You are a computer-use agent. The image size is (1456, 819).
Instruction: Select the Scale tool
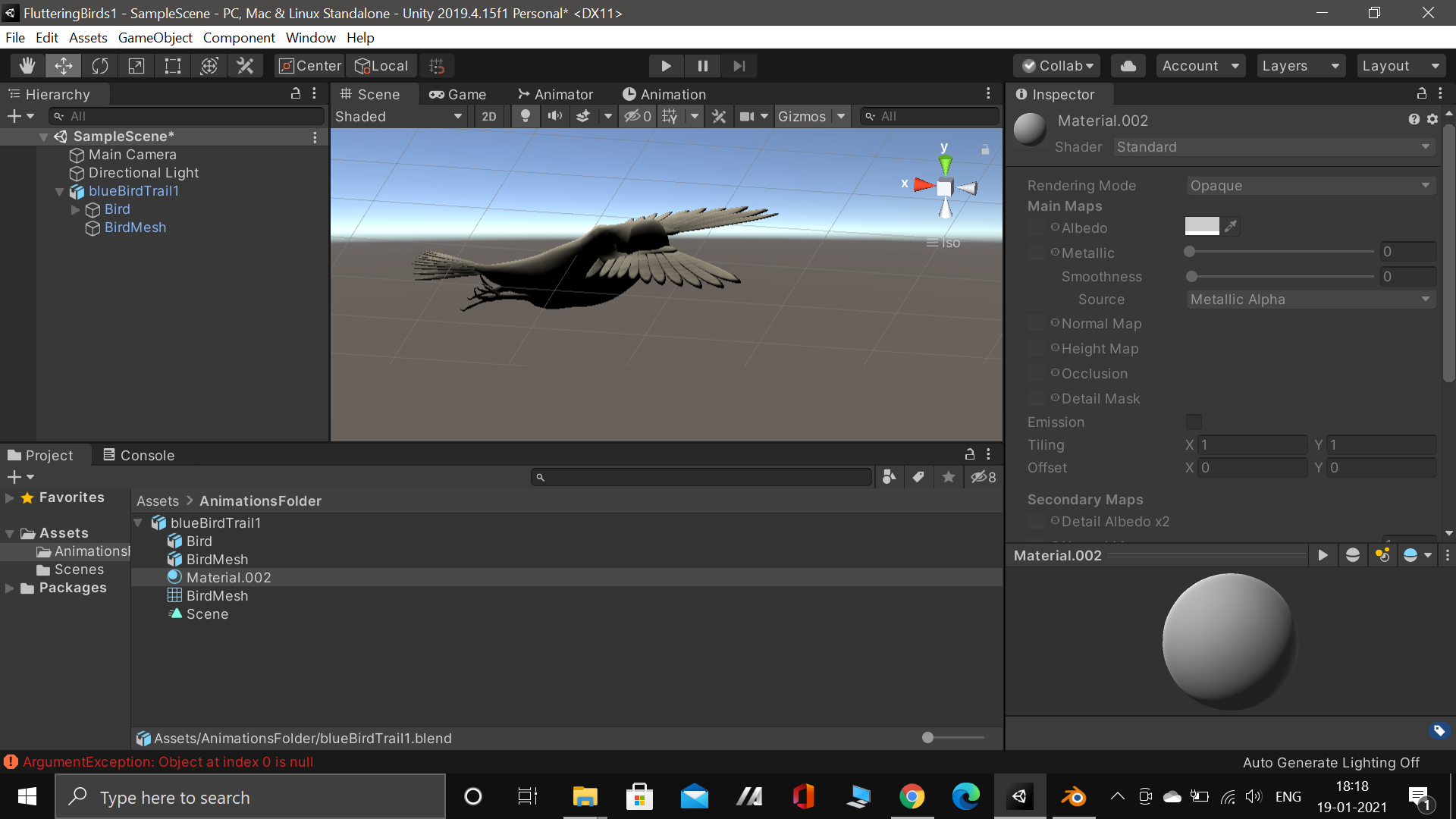136,66
